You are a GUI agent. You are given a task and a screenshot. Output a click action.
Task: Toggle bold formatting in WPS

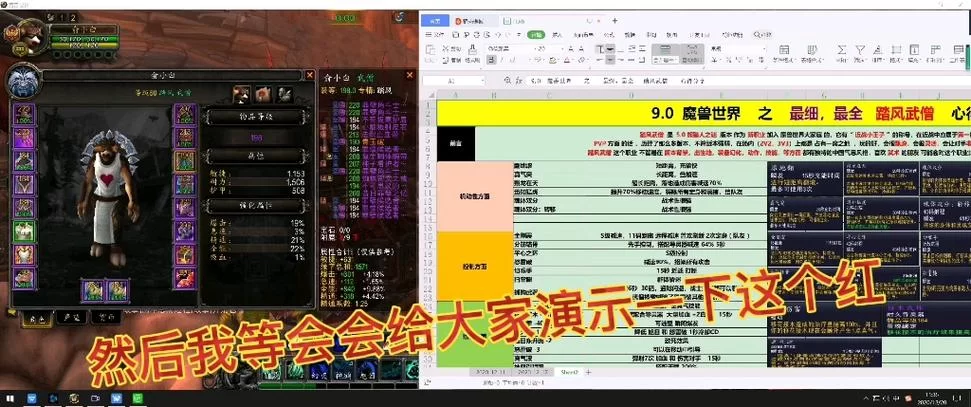point(491,60)
